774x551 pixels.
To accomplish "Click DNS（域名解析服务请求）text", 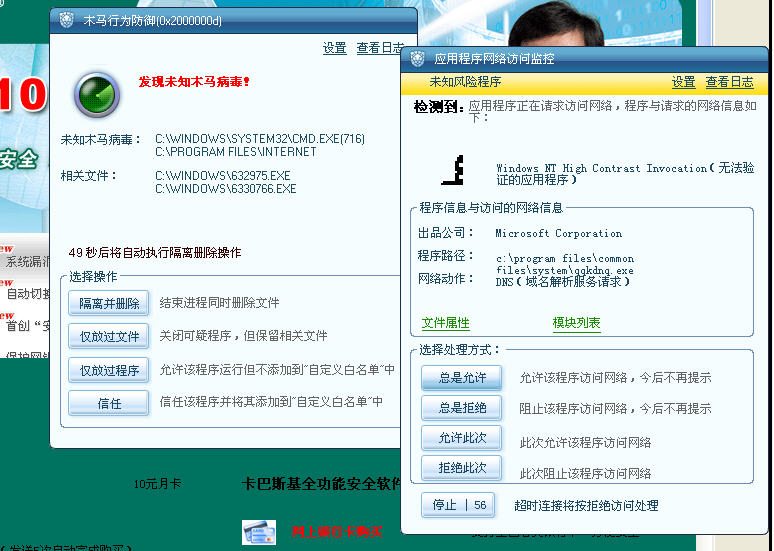I will coord(563,282).
